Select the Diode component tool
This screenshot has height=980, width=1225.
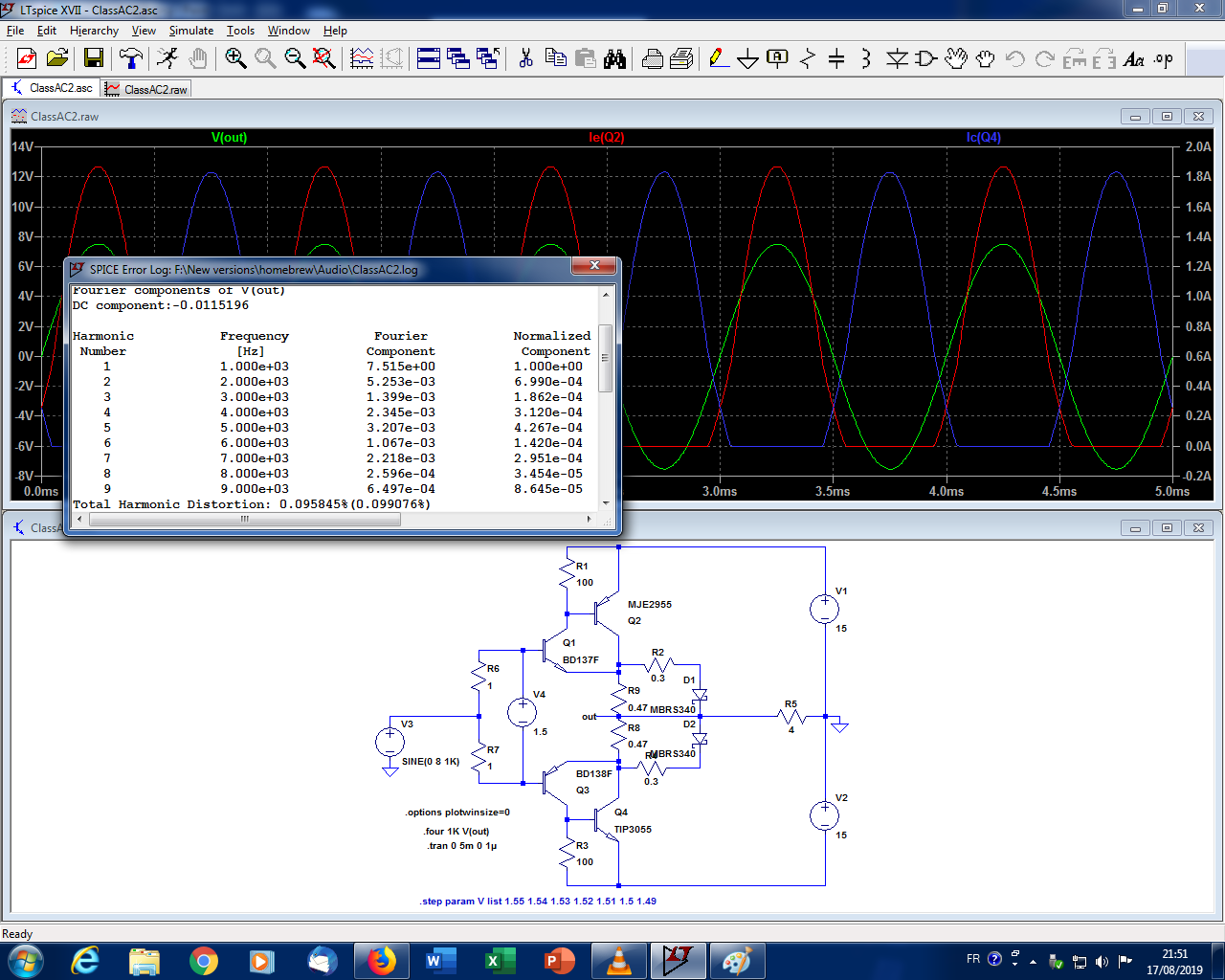pos(897,59)
